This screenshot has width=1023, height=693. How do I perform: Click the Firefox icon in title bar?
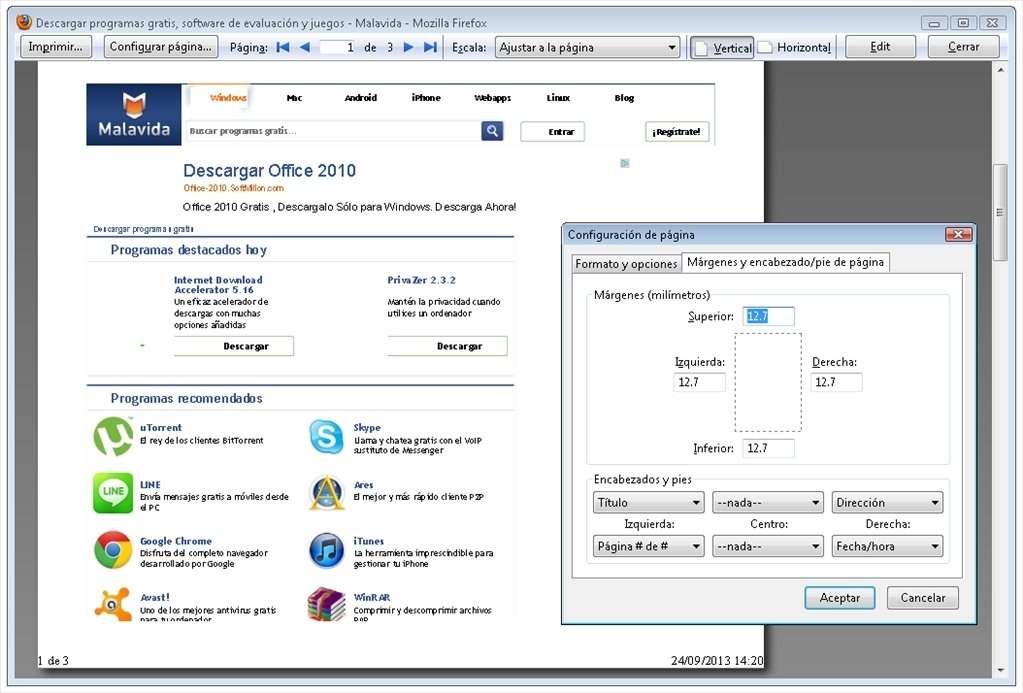click(24, 22)
